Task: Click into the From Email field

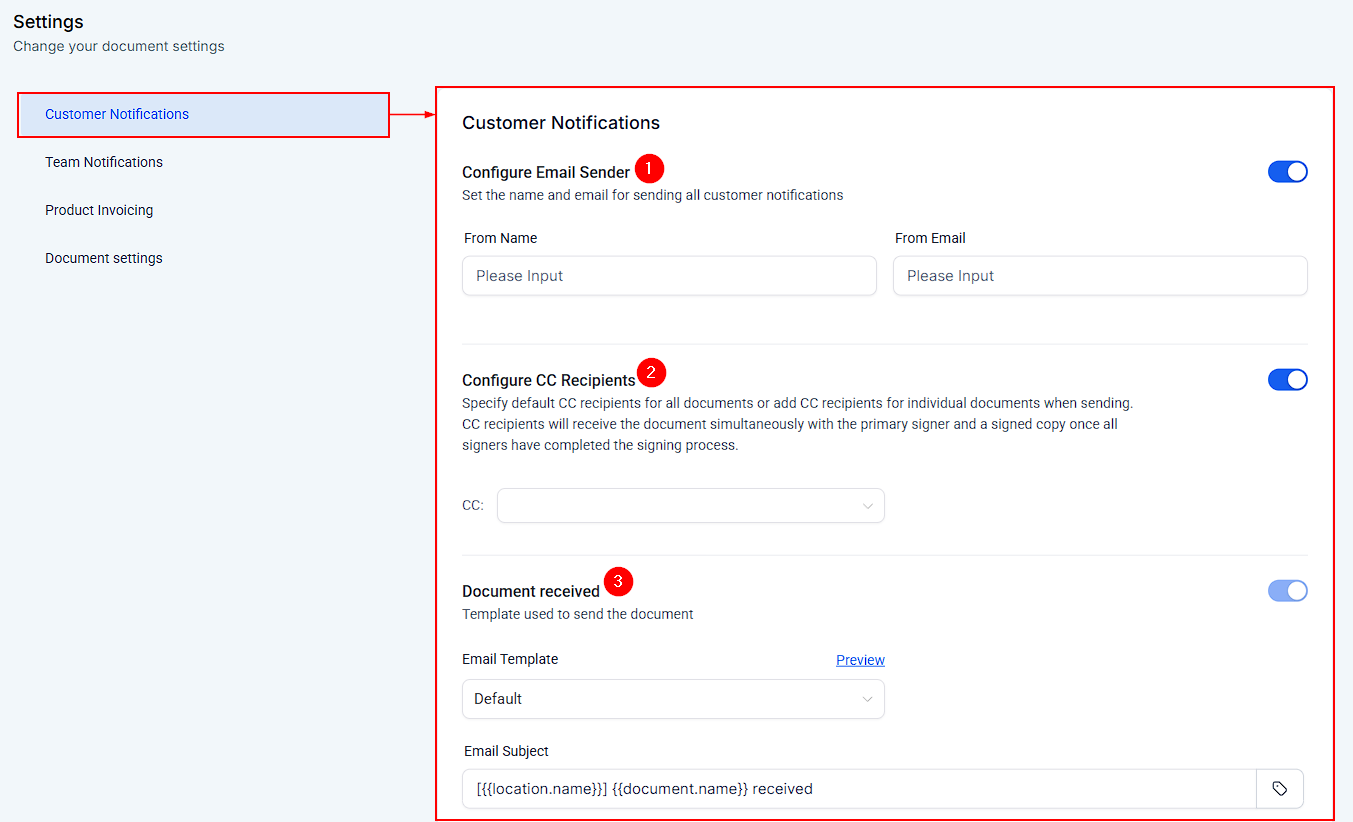Action: [1099, 276]
